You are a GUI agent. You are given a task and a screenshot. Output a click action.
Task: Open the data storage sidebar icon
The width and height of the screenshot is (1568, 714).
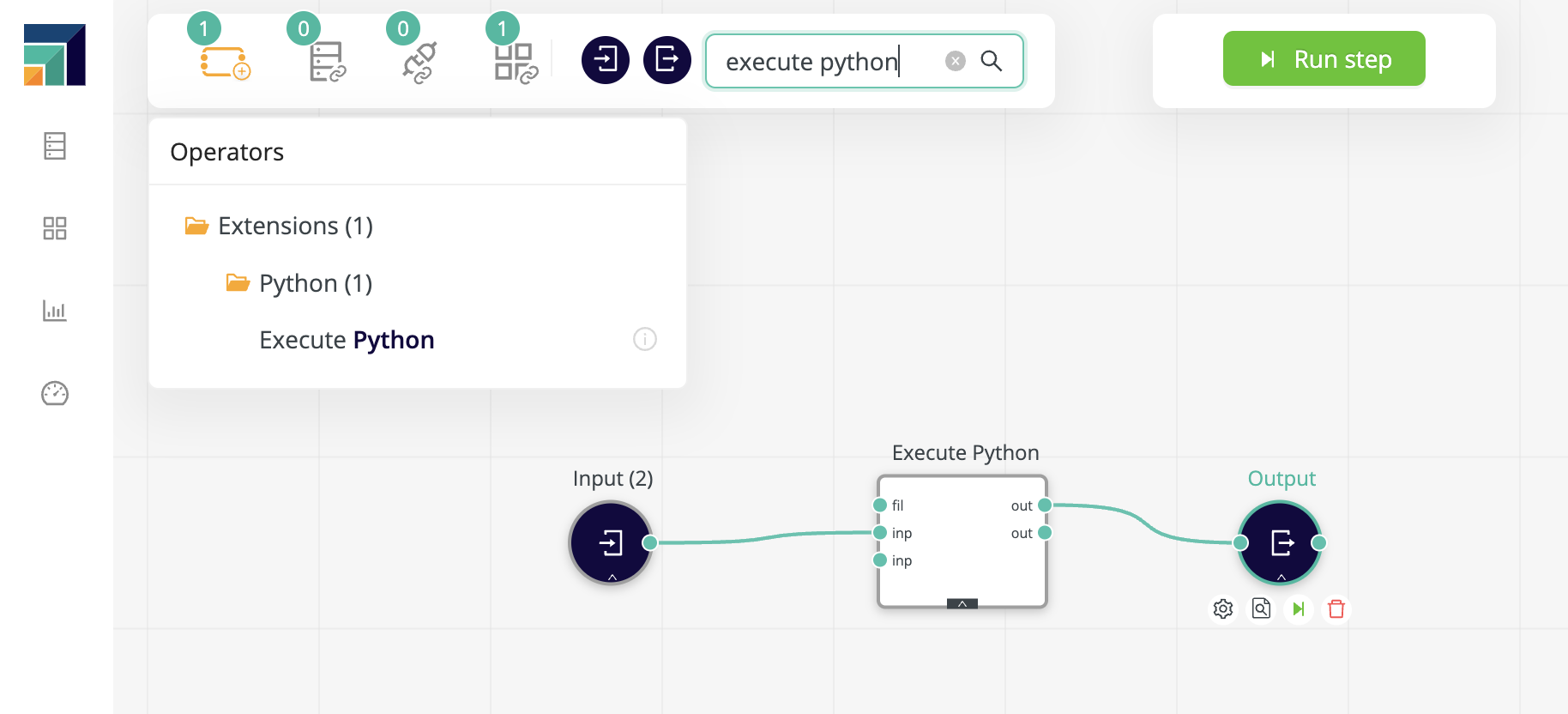(x=55, y=146)
